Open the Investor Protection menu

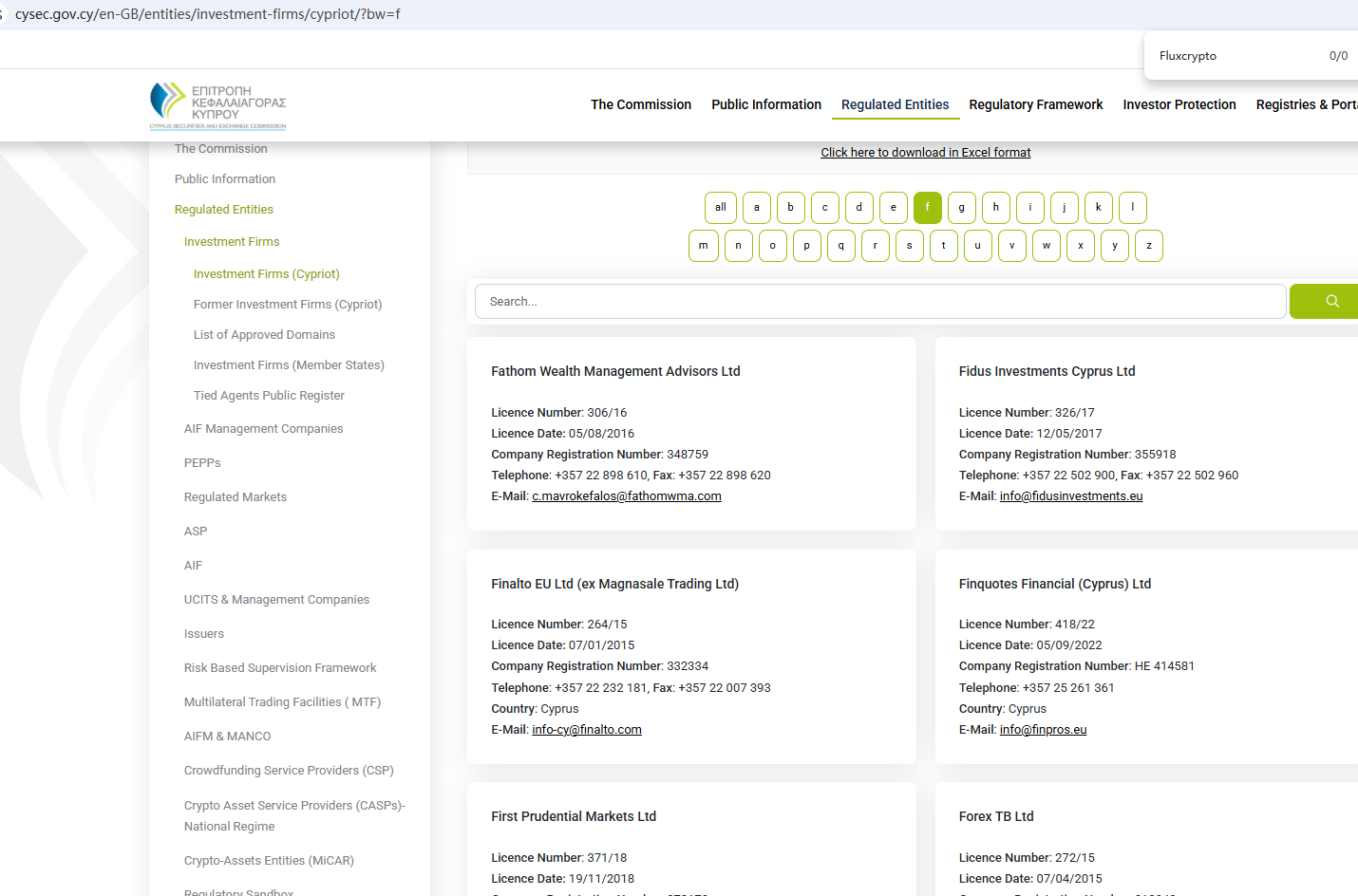click(1179, 104)
